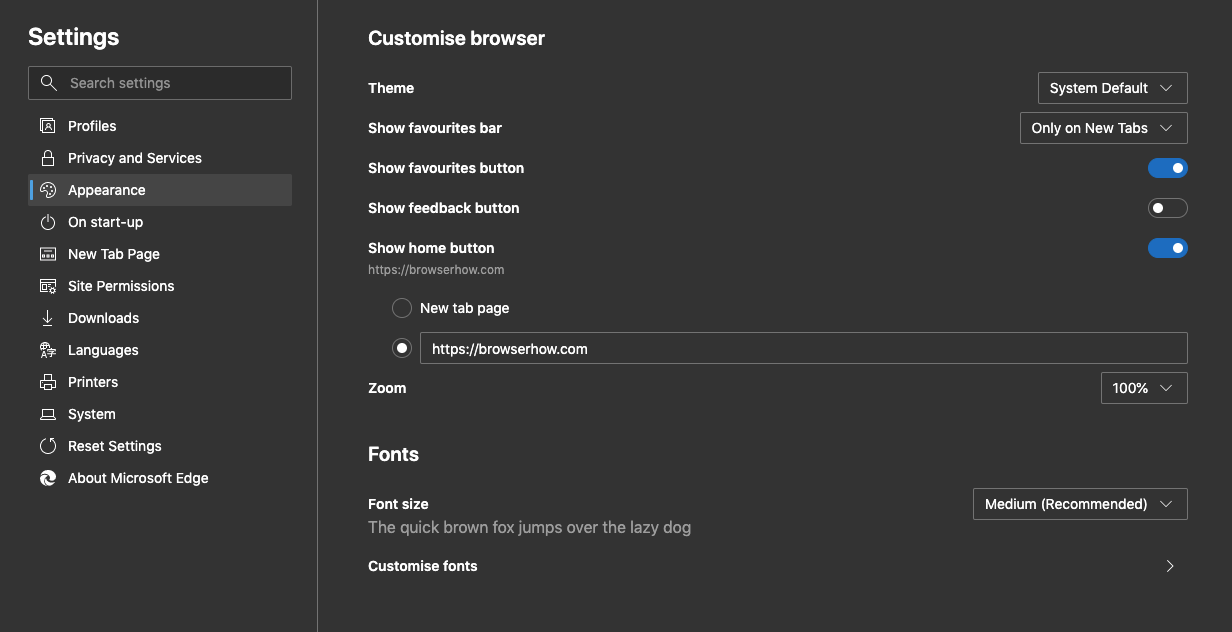The image size is (1232, 632).
Task: Select the Downloads arrow icon
Action: (x=48, y=317)
